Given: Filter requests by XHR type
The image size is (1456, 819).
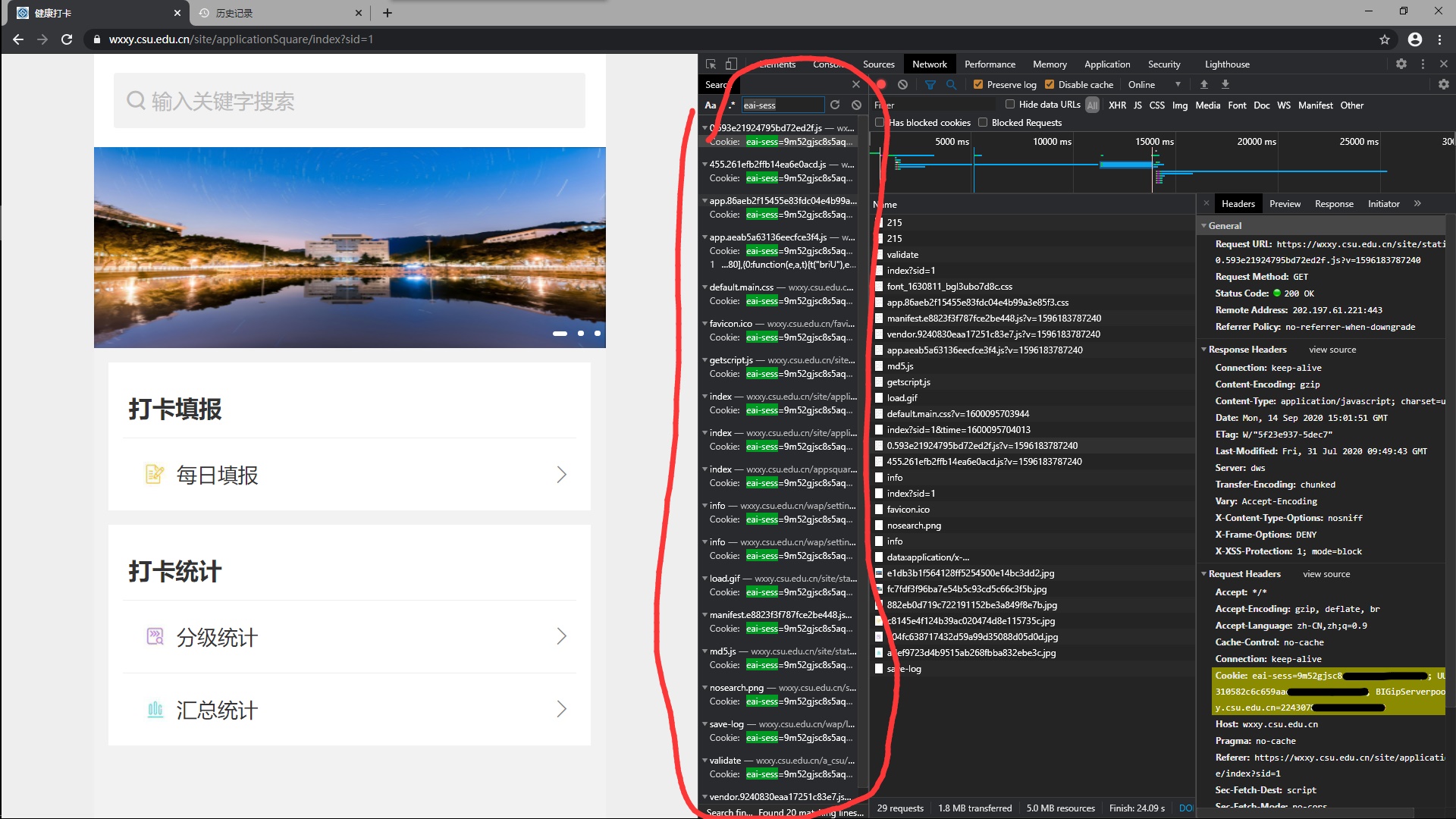Looking at the screenshot, I should 1117,105.
